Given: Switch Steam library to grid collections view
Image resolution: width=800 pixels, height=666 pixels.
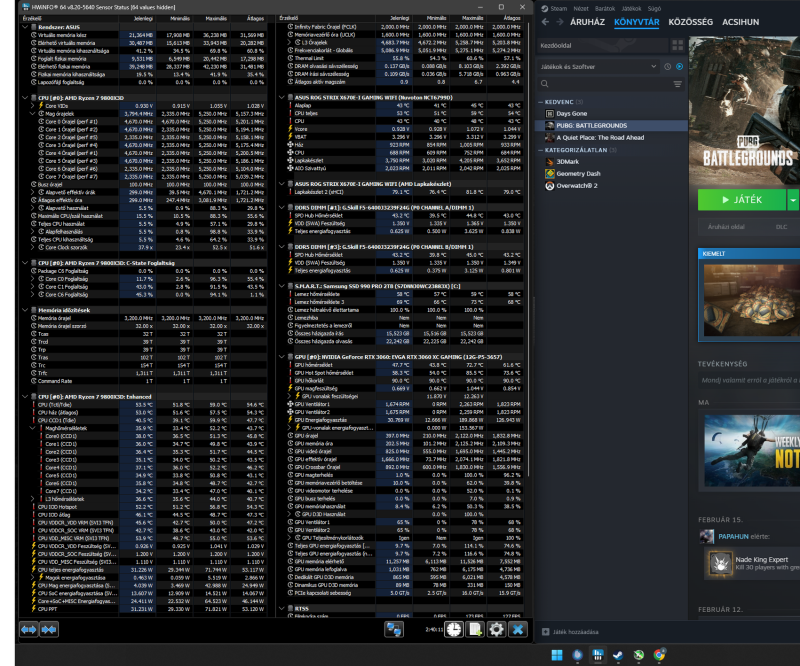Looking at the screenshot, I should (x=678, y=45).
